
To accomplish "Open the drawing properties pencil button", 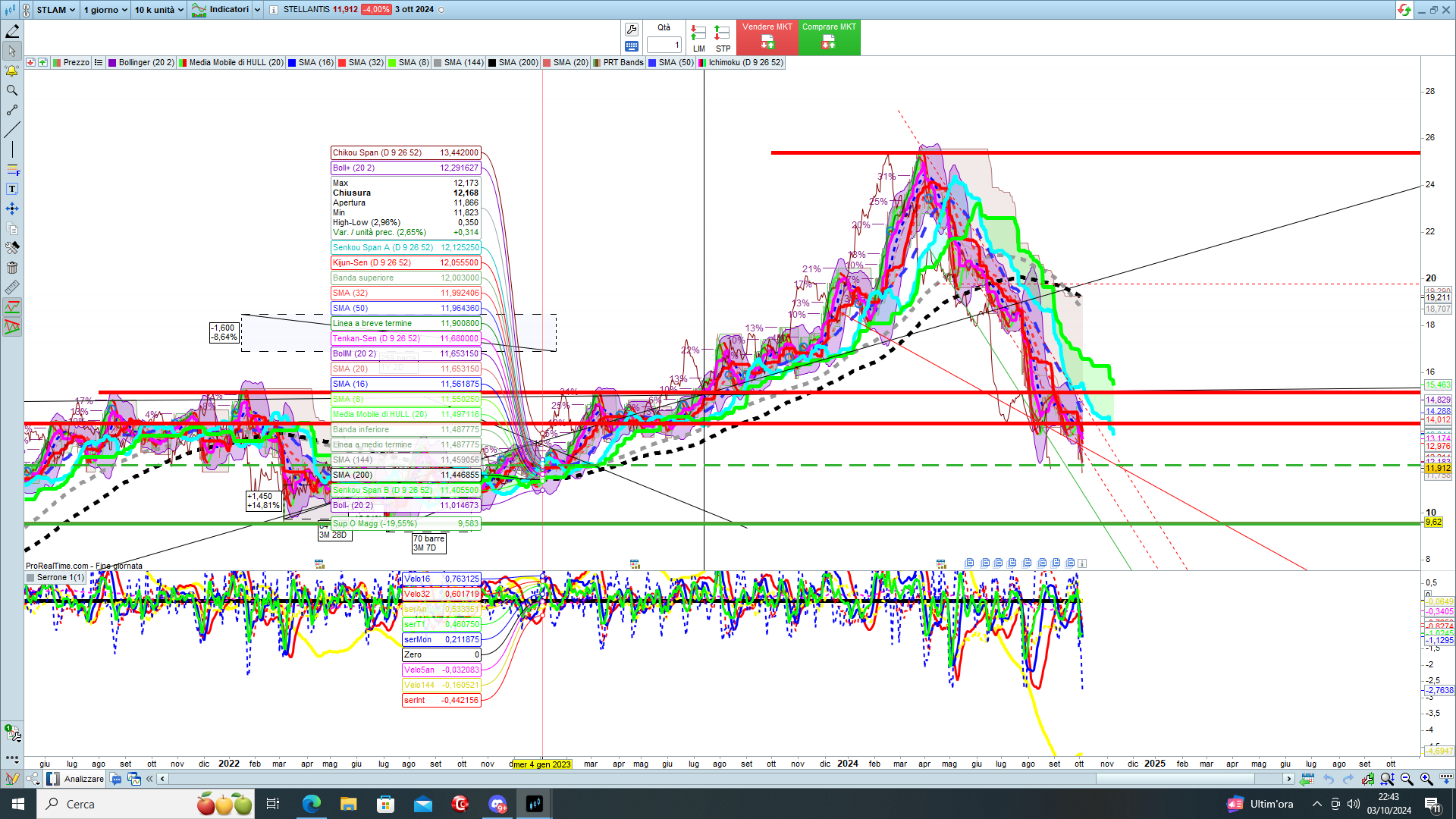I will [x=12, y=779].
